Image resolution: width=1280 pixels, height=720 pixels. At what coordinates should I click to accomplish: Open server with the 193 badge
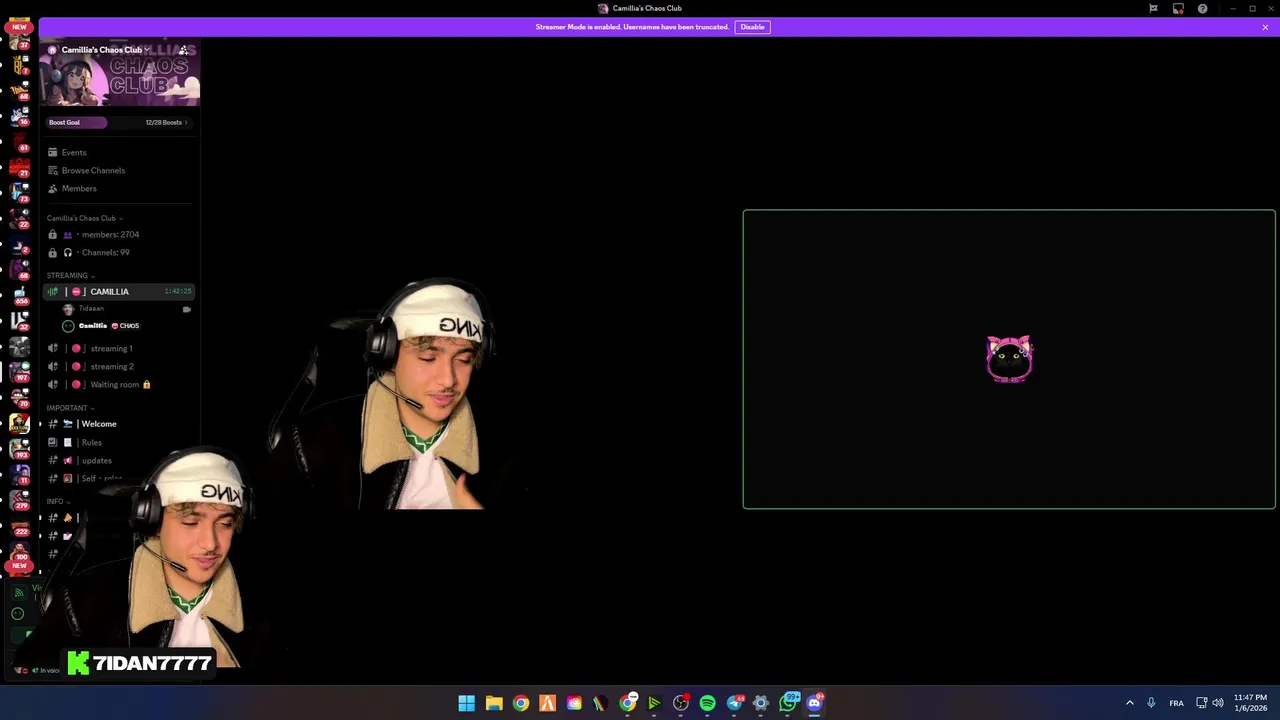coord(19,450)
